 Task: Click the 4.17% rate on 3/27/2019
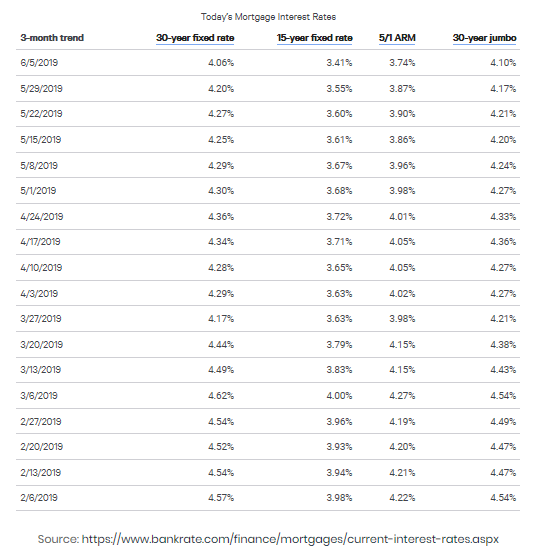221,319
